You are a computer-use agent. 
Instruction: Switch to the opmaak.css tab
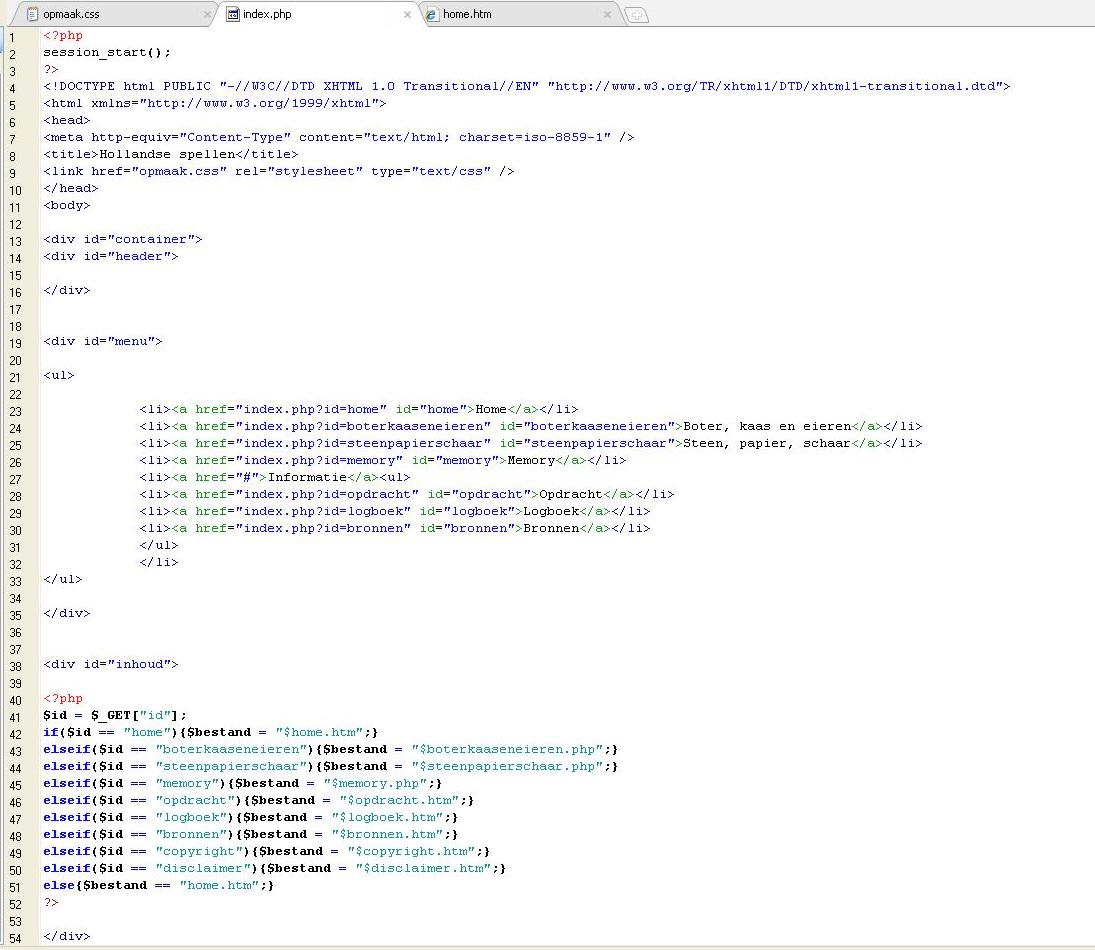71,15
